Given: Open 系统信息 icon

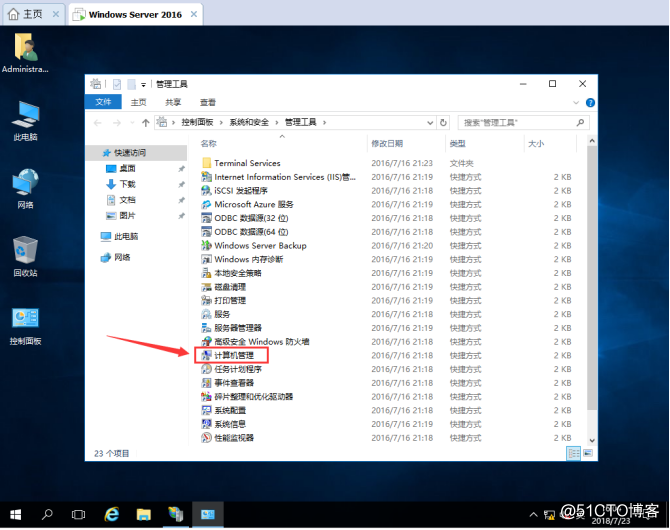Looking at the screenshot, I should 206,424.
